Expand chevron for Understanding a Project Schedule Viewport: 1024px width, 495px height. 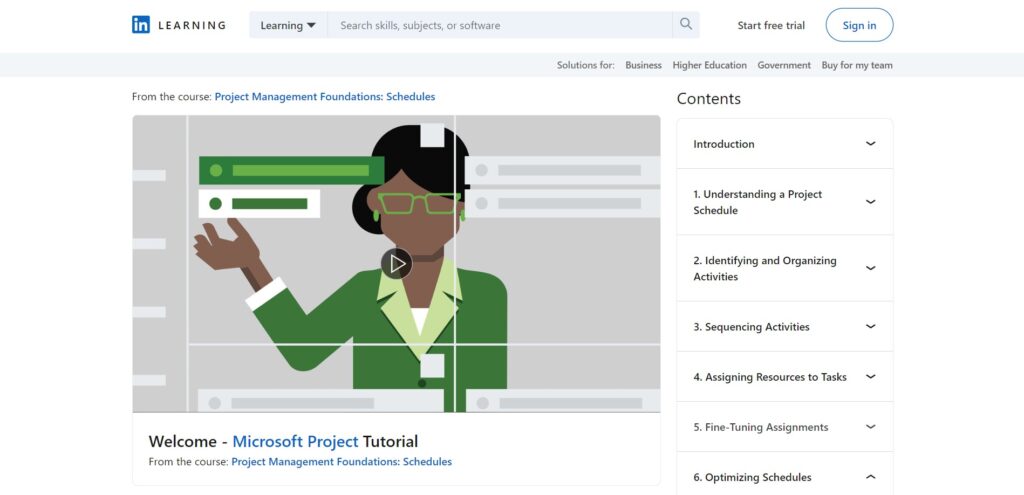pyautogui.click(x=870, y=202)
